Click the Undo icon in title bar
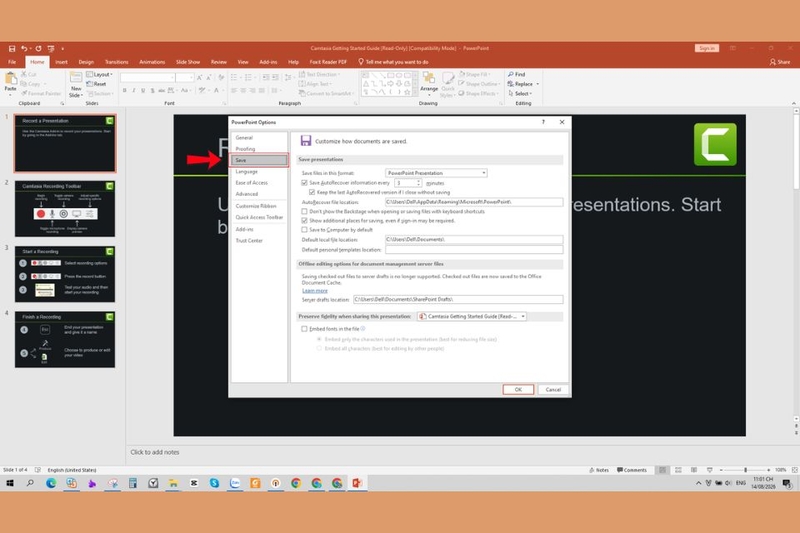 (23, 48)
